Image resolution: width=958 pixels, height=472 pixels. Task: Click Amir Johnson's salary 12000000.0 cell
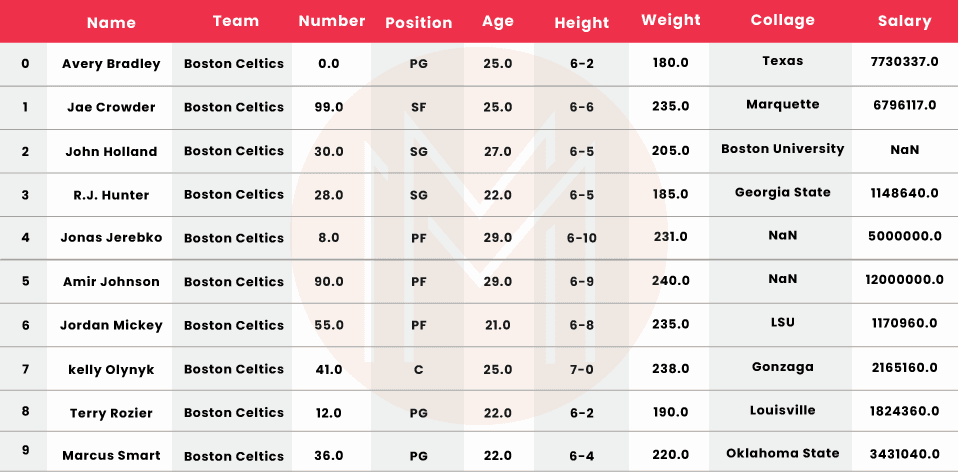[904, 281]
